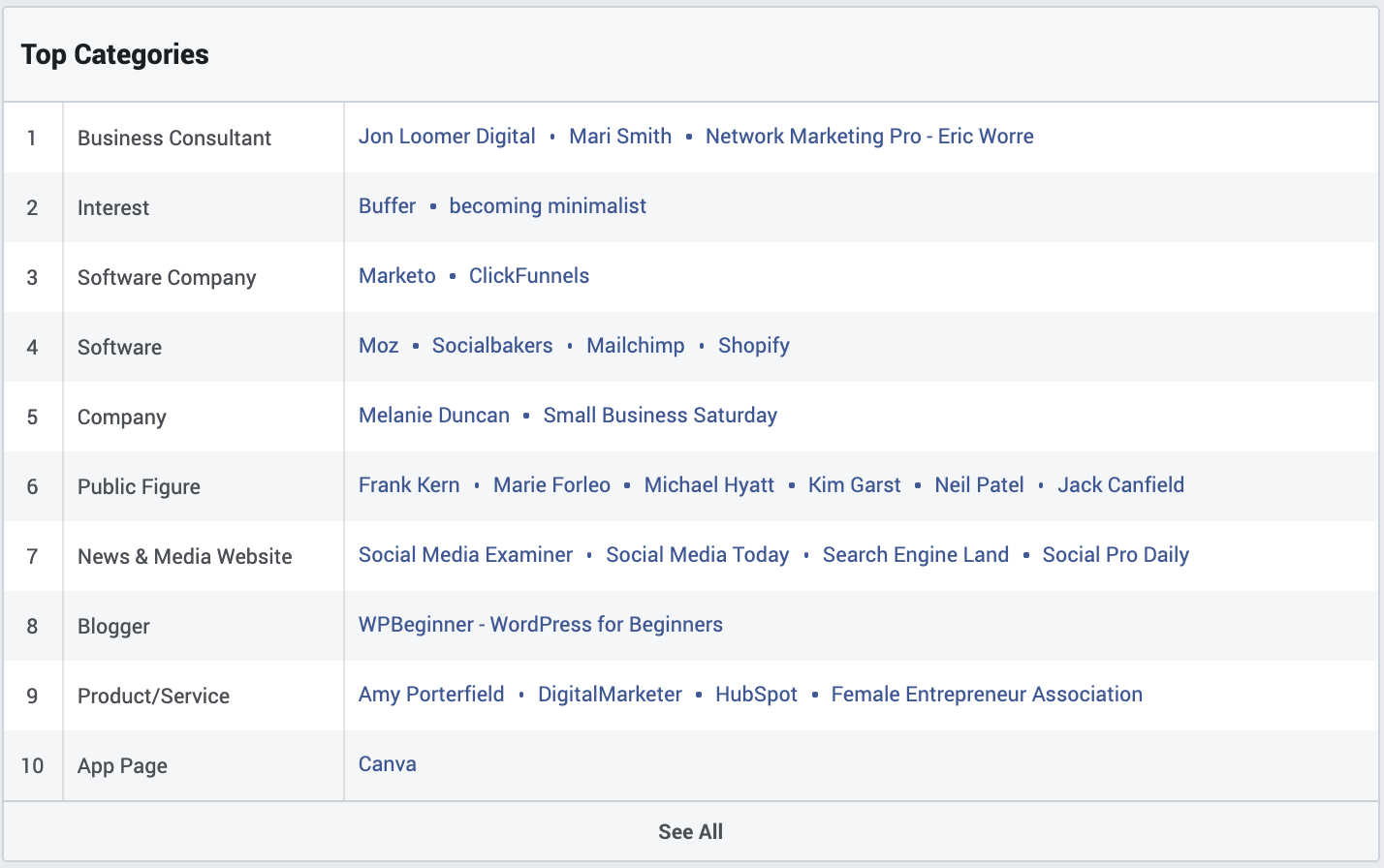
Task: Open the DigitalMarketer page link
Action: [611, 695]
